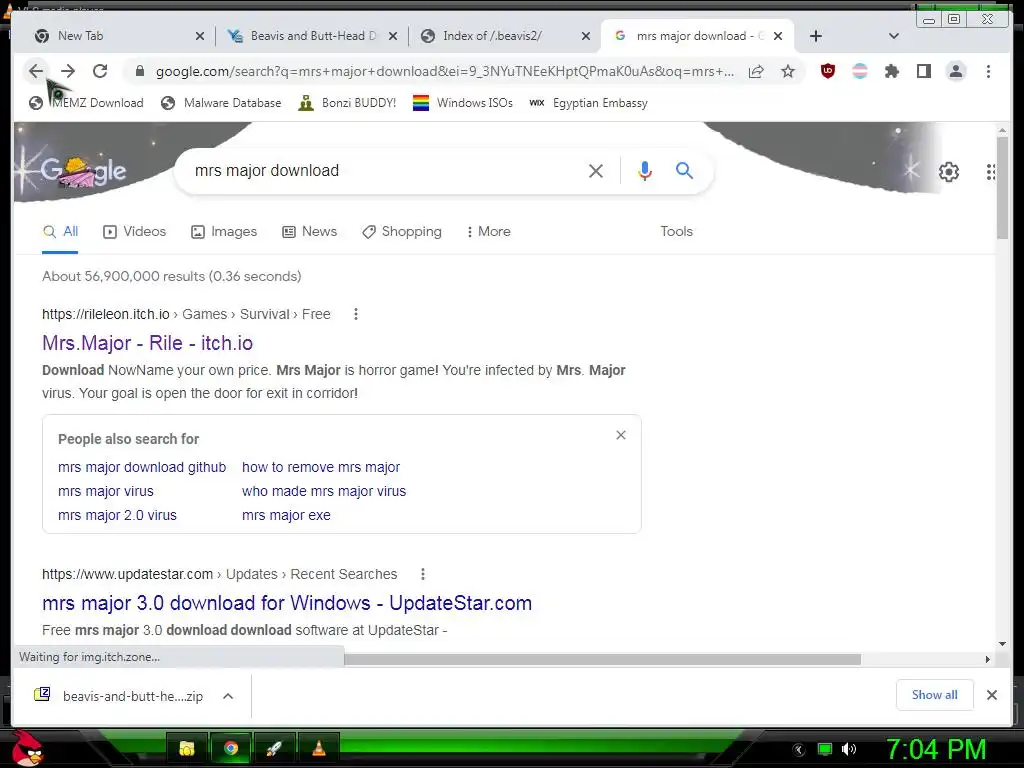Toggle Chrome side panel icon
The image size is (1024, 768).
pyautogui.click(x=923, y=71)
